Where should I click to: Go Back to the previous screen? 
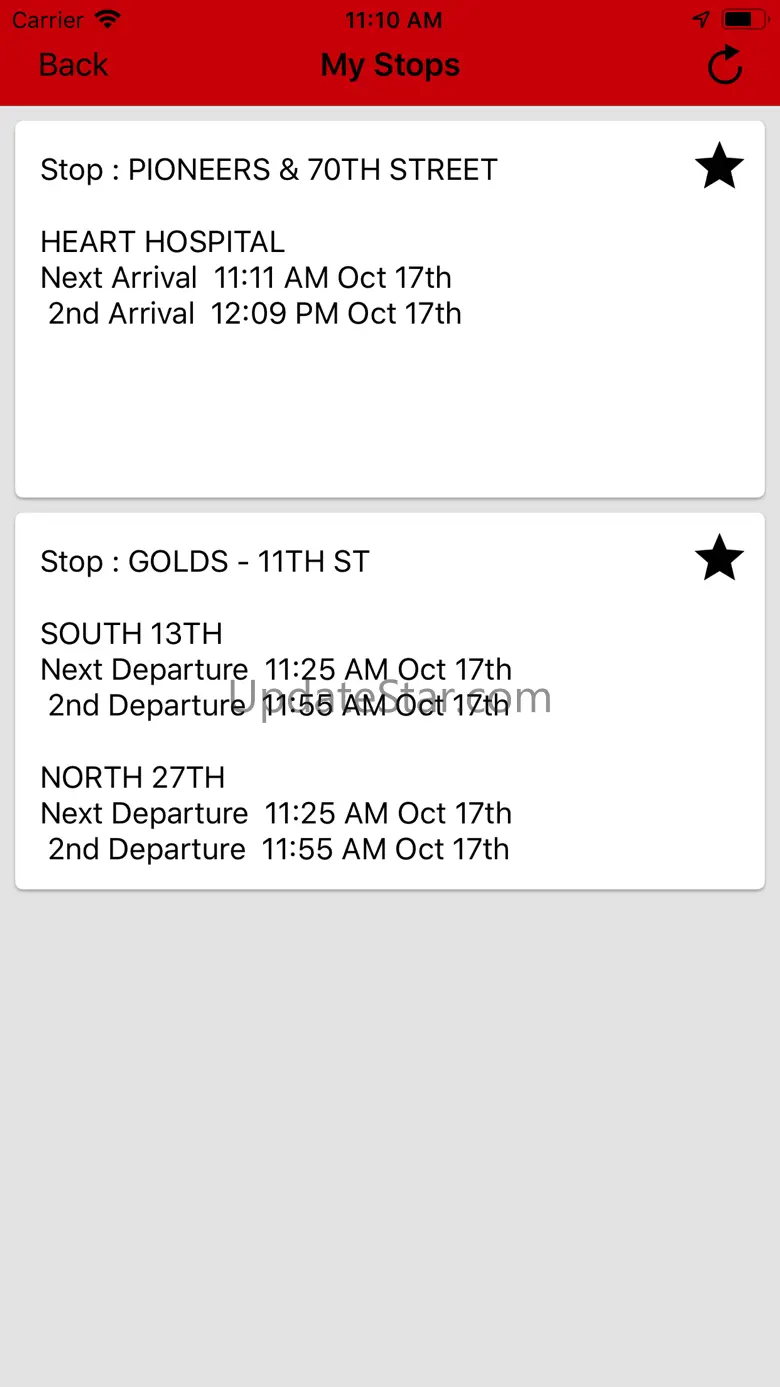click(x=73, y=66)
